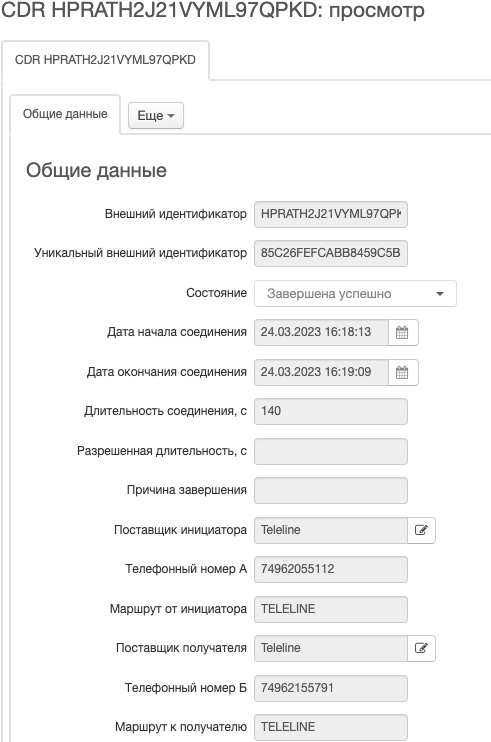Expand the Состояние dropdown
This screenshot has width=491, height=742.
pyautogui.click(x=355, y=293)
